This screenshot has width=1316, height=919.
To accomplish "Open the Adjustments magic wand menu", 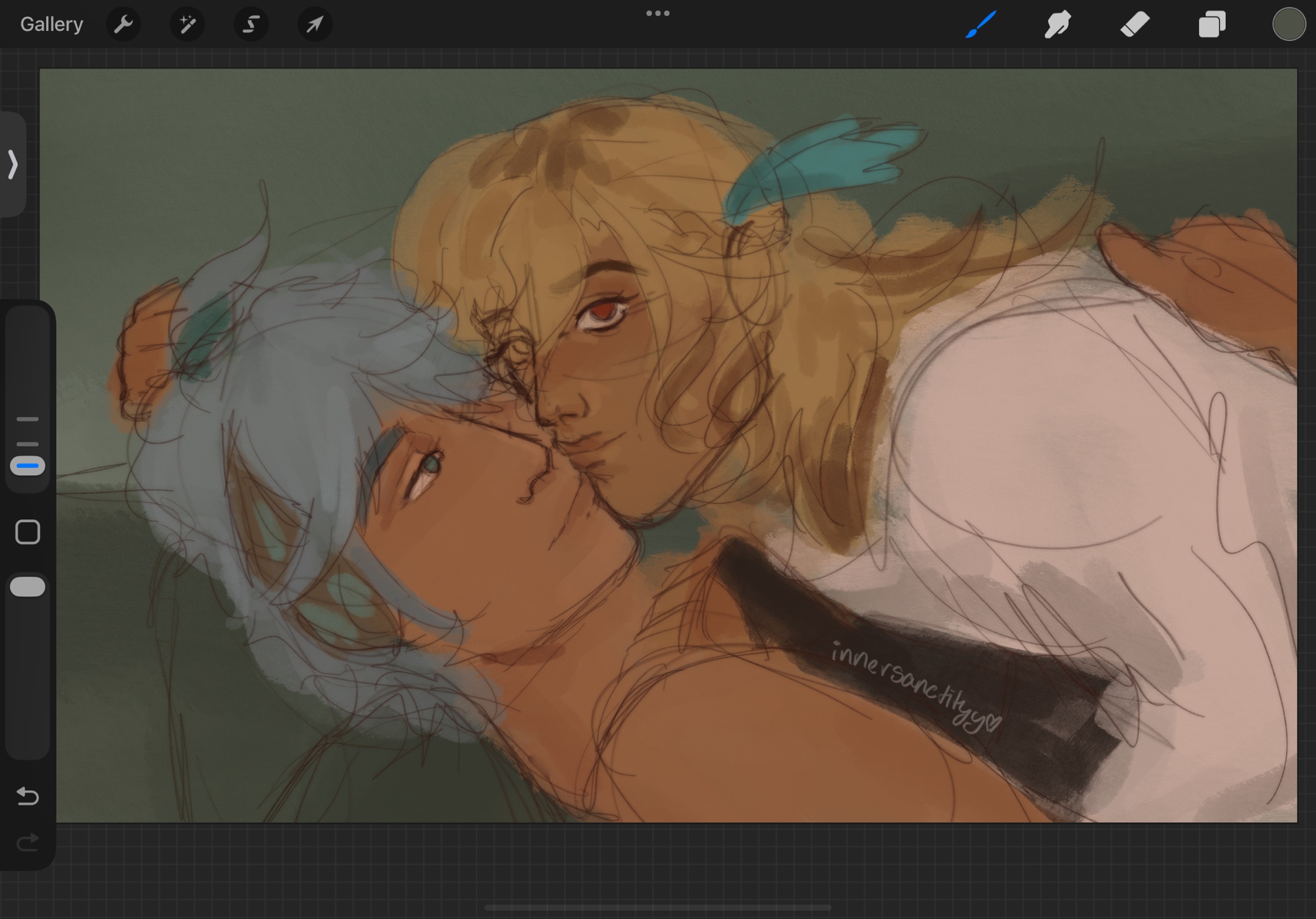I will point(188,24).
